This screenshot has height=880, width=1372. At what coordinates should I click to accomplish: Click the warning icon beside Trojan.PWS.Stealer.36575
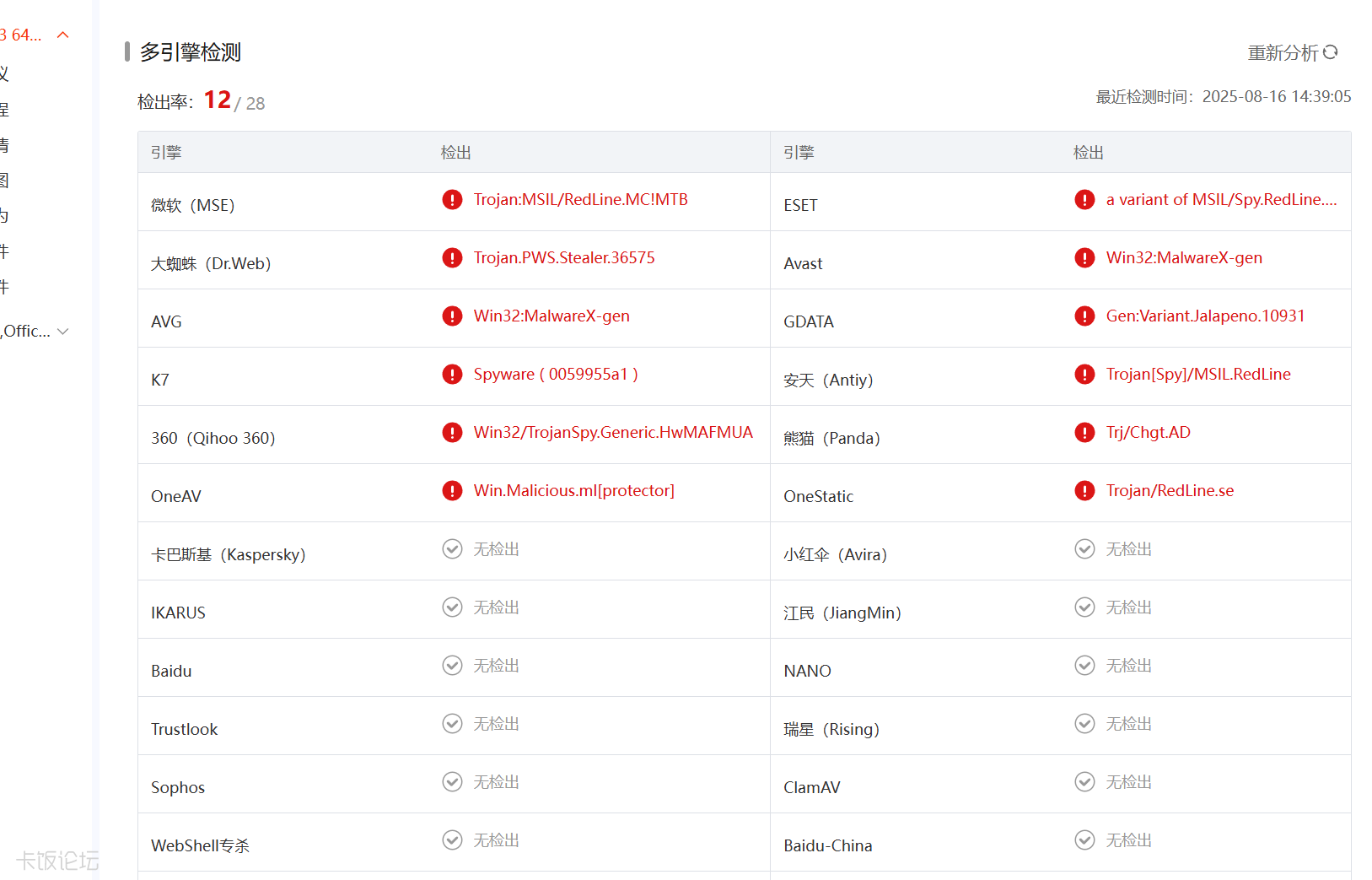(x=452, y=258)
